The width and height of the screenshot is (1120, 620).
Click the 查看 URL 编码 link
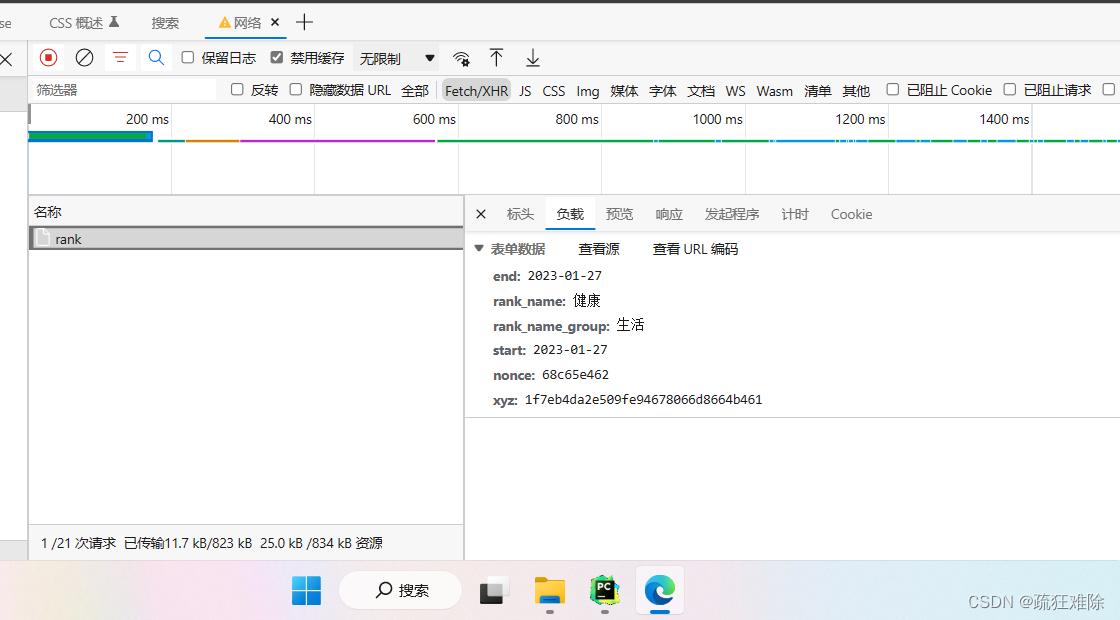point(698,248)
